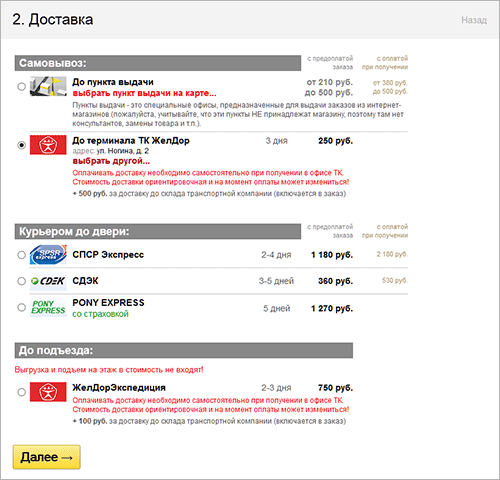500x480 pixels.
Task: Click the "со страховкой" green label
Action: (100, 314)
